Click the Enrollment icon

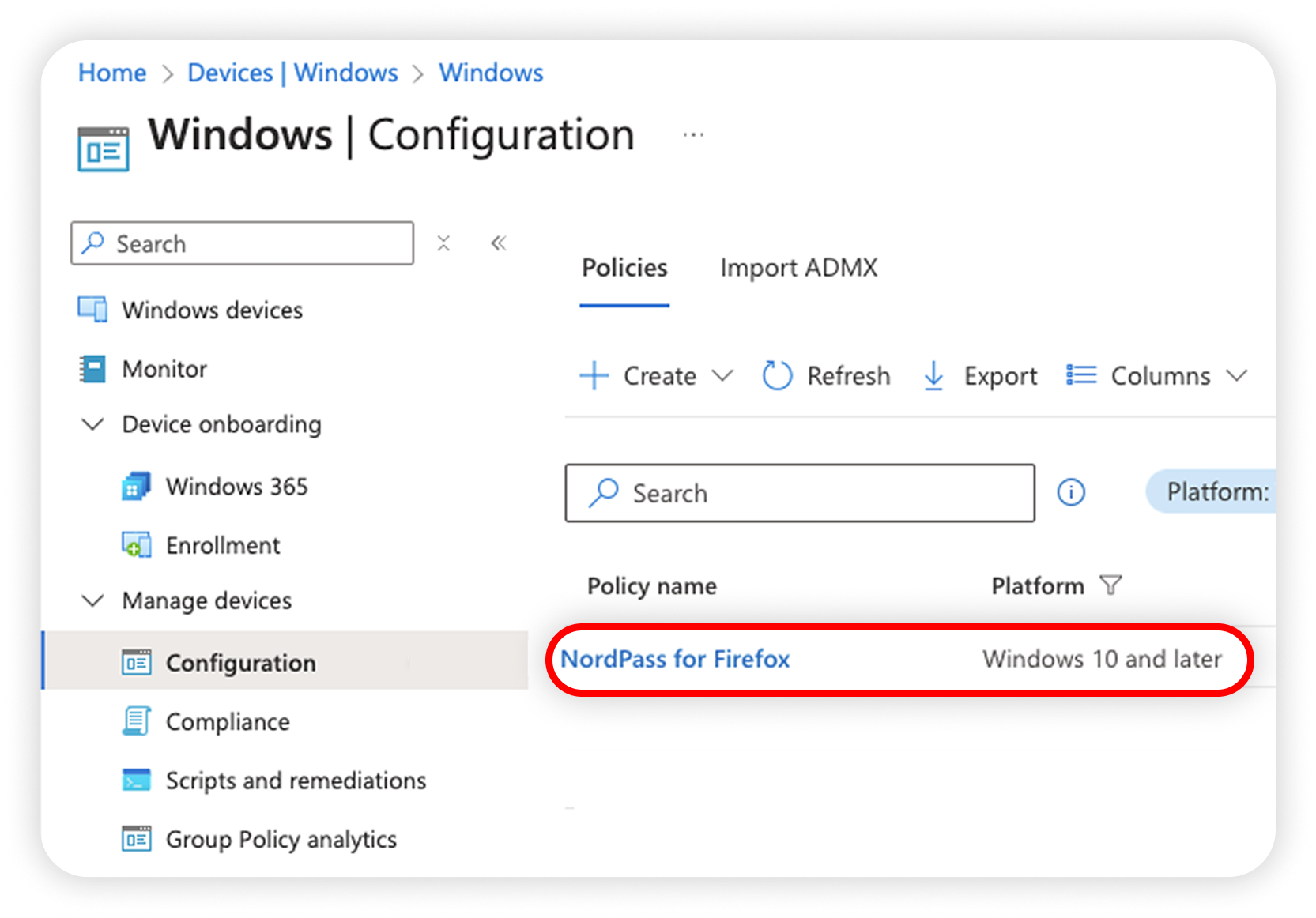pos(136,544)
